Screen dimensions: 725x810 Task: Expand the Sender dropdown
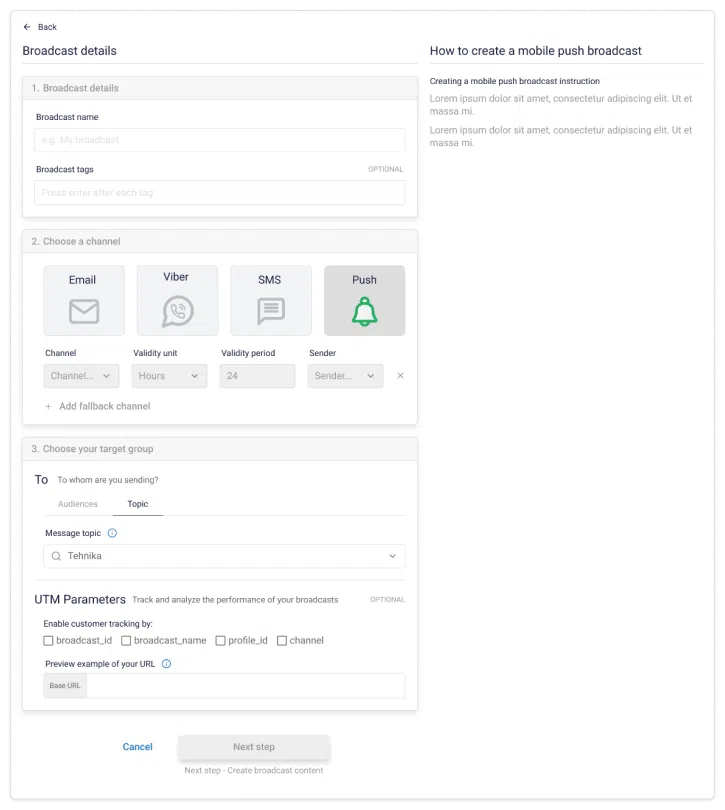[345, 376]
